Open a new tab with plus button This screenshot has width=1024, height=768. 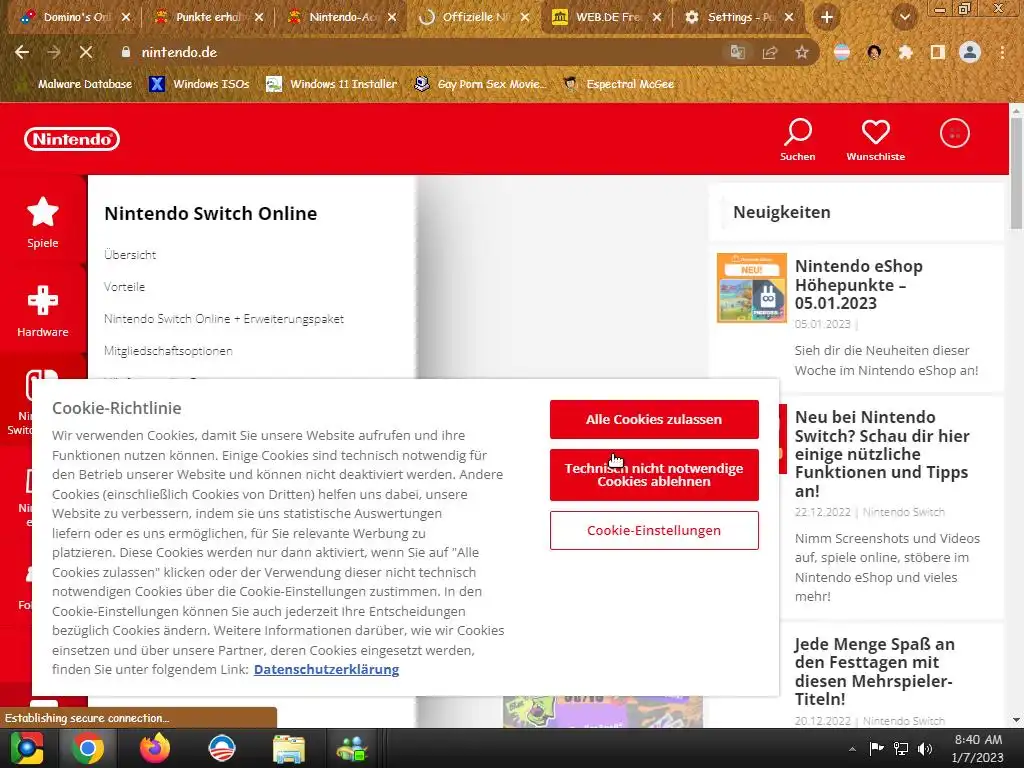tap(827, 17)
